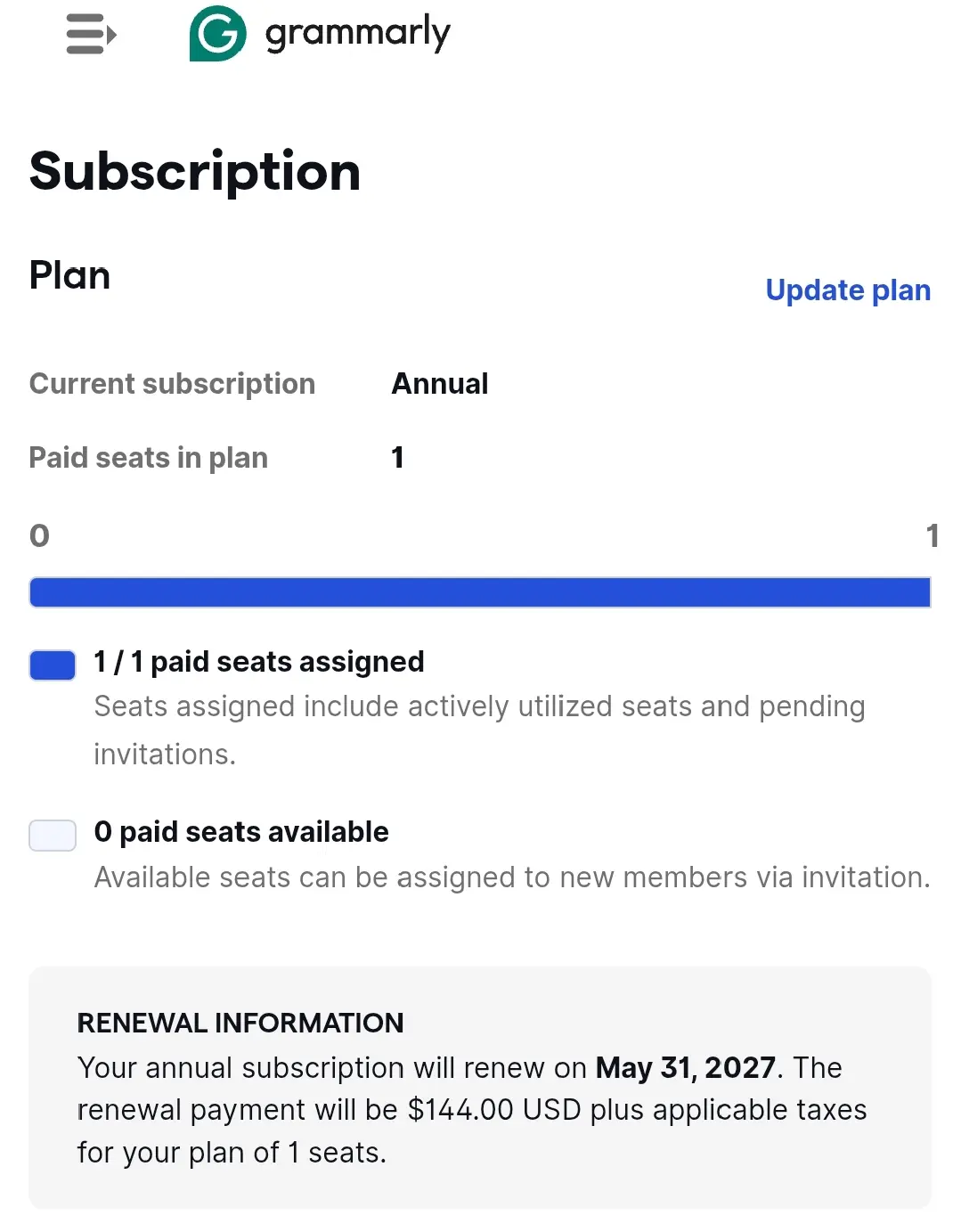Click the grammarly wordmark text
Viewport: 961px width, 1232px height.
point(358,34)
